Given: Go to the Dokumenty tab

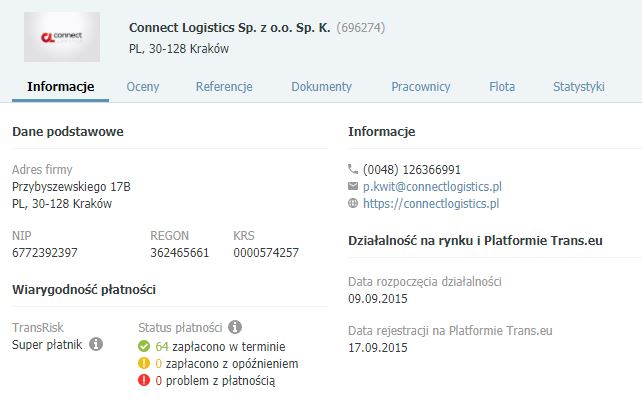Looking at the screenshot, I should click(321, 87).
